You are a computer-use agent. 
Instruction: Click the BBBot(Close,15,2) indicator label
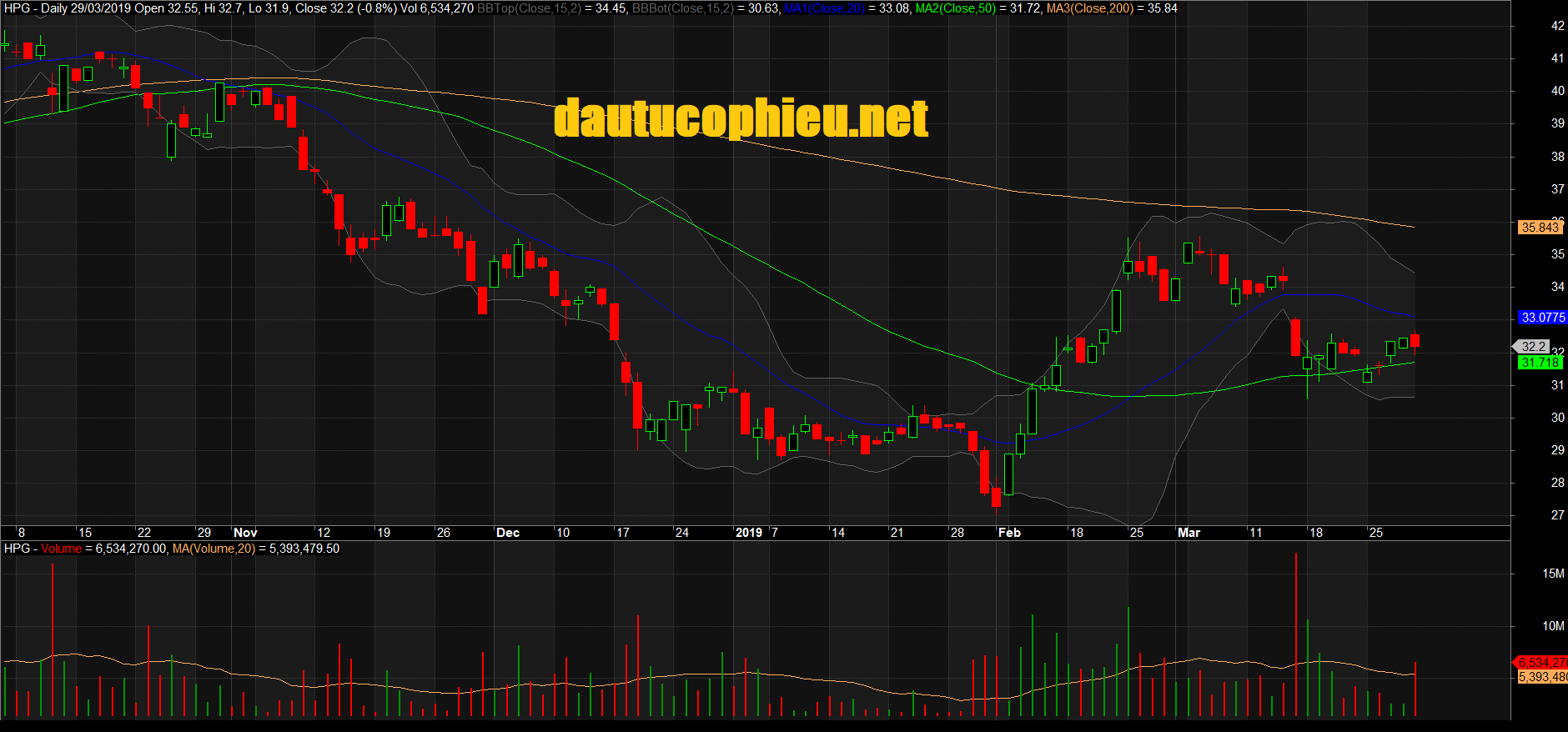(x=683, y=8)
